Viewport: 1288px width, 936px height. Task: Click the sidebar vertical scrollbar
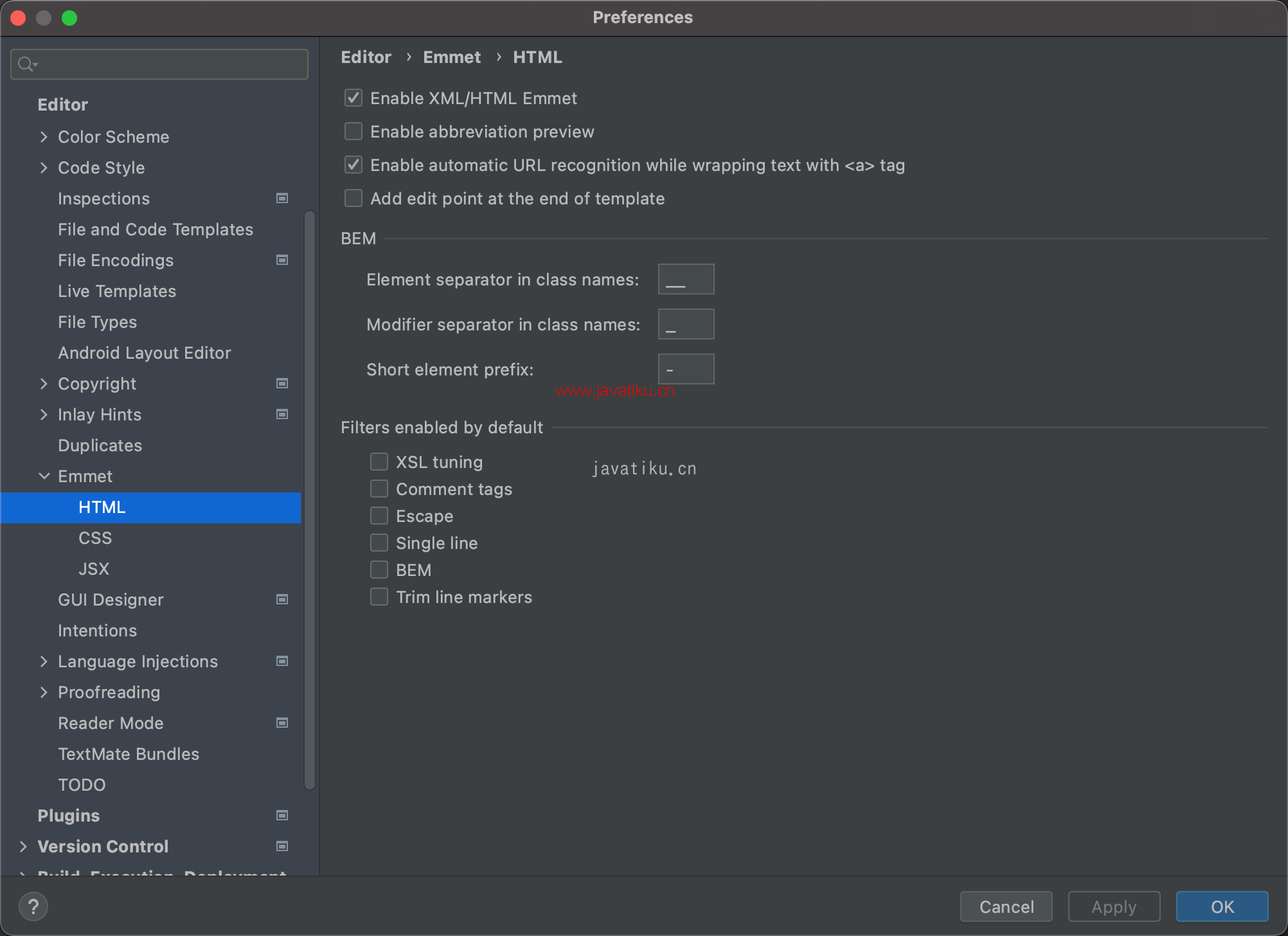(310, 499)
